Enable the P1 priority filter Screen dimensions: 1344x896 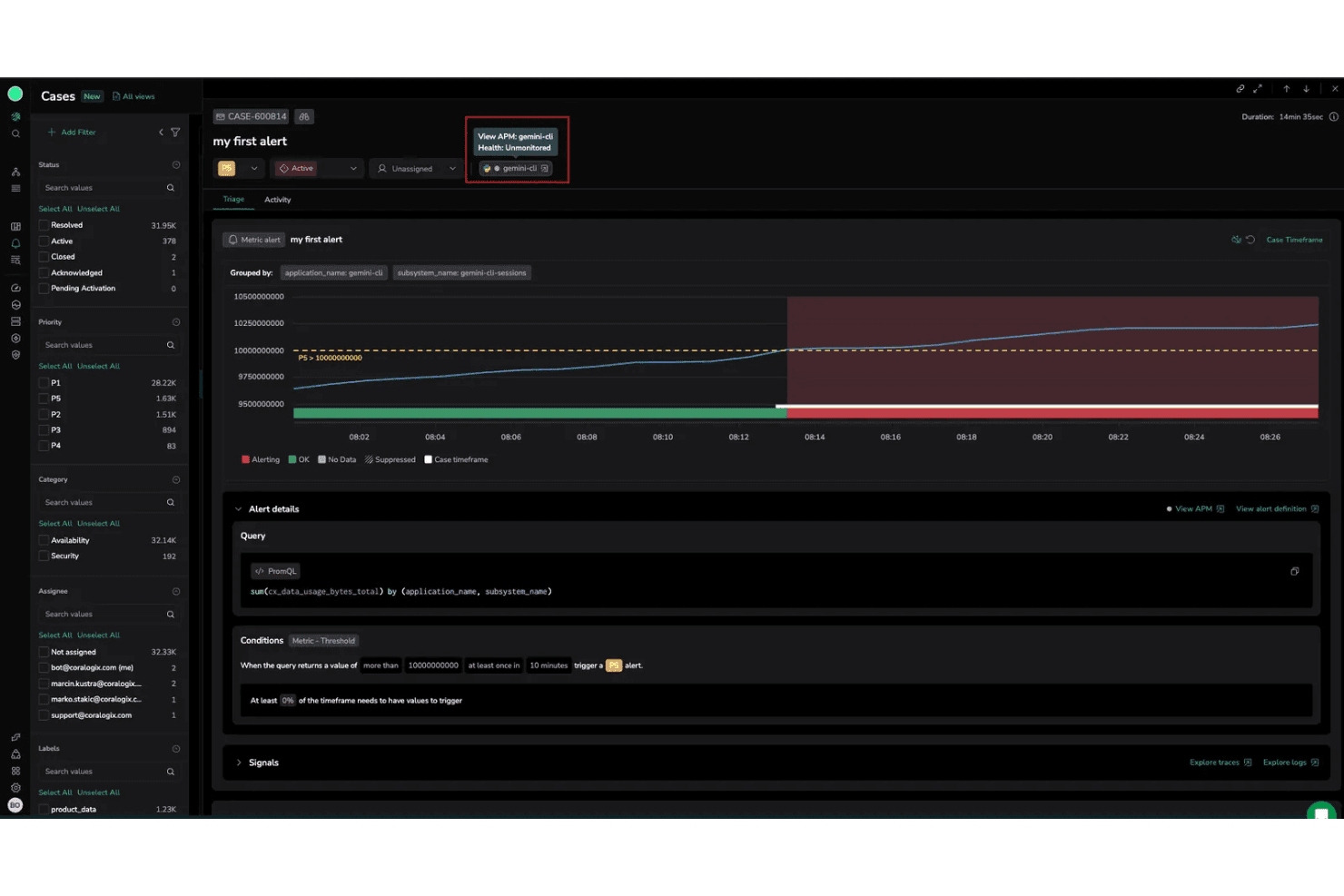point(44,383)
